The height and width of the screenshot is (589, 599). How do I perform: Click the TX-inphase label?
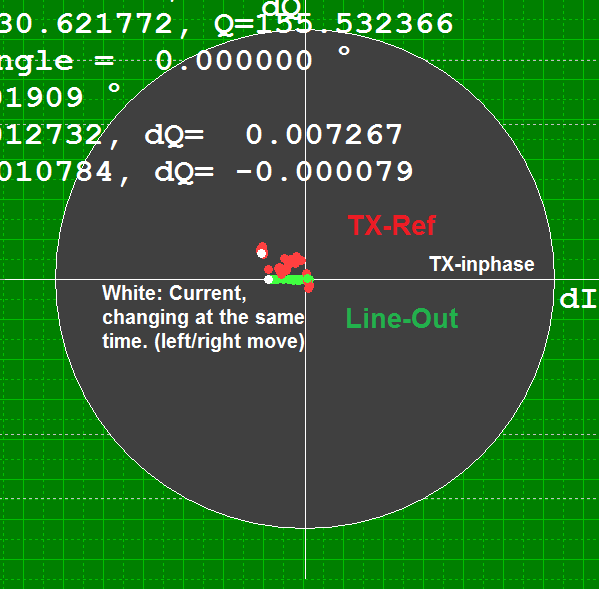tap(482, 264)
